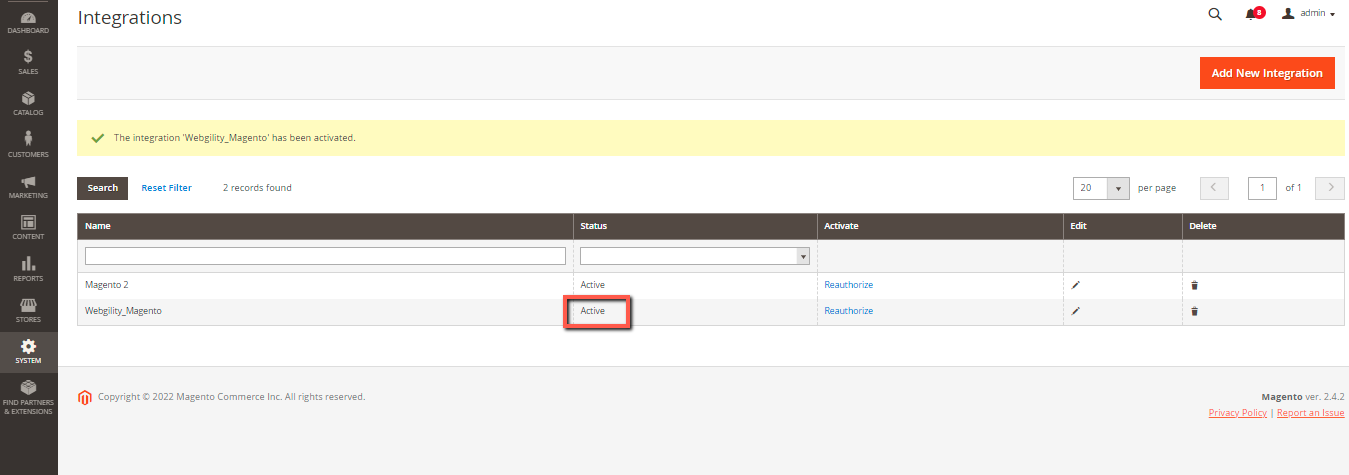Click Reauthorize for Webgility_Magento
1349x475 pixels.
coord(848,311)
